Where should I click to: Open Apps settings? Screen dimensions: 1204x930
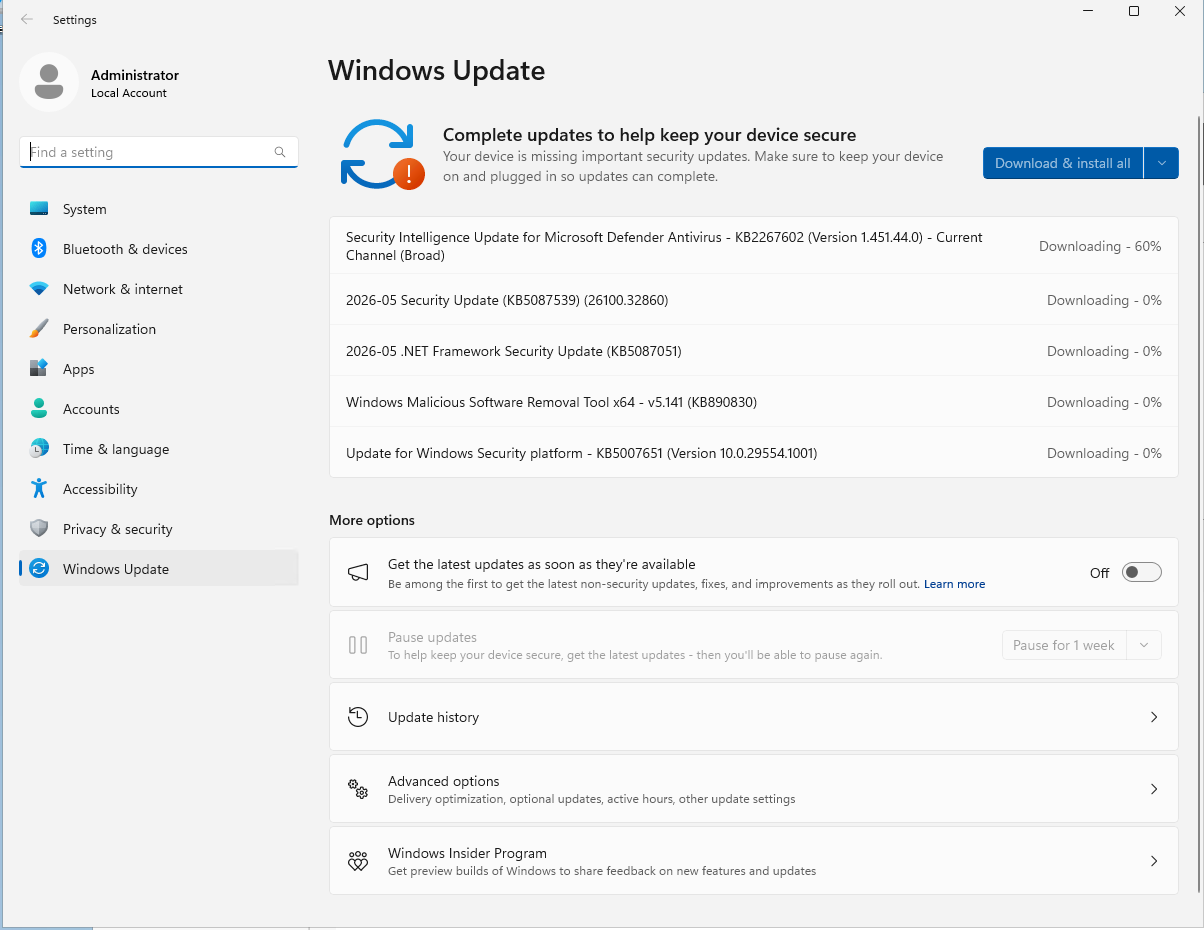(x=159, y=369)
